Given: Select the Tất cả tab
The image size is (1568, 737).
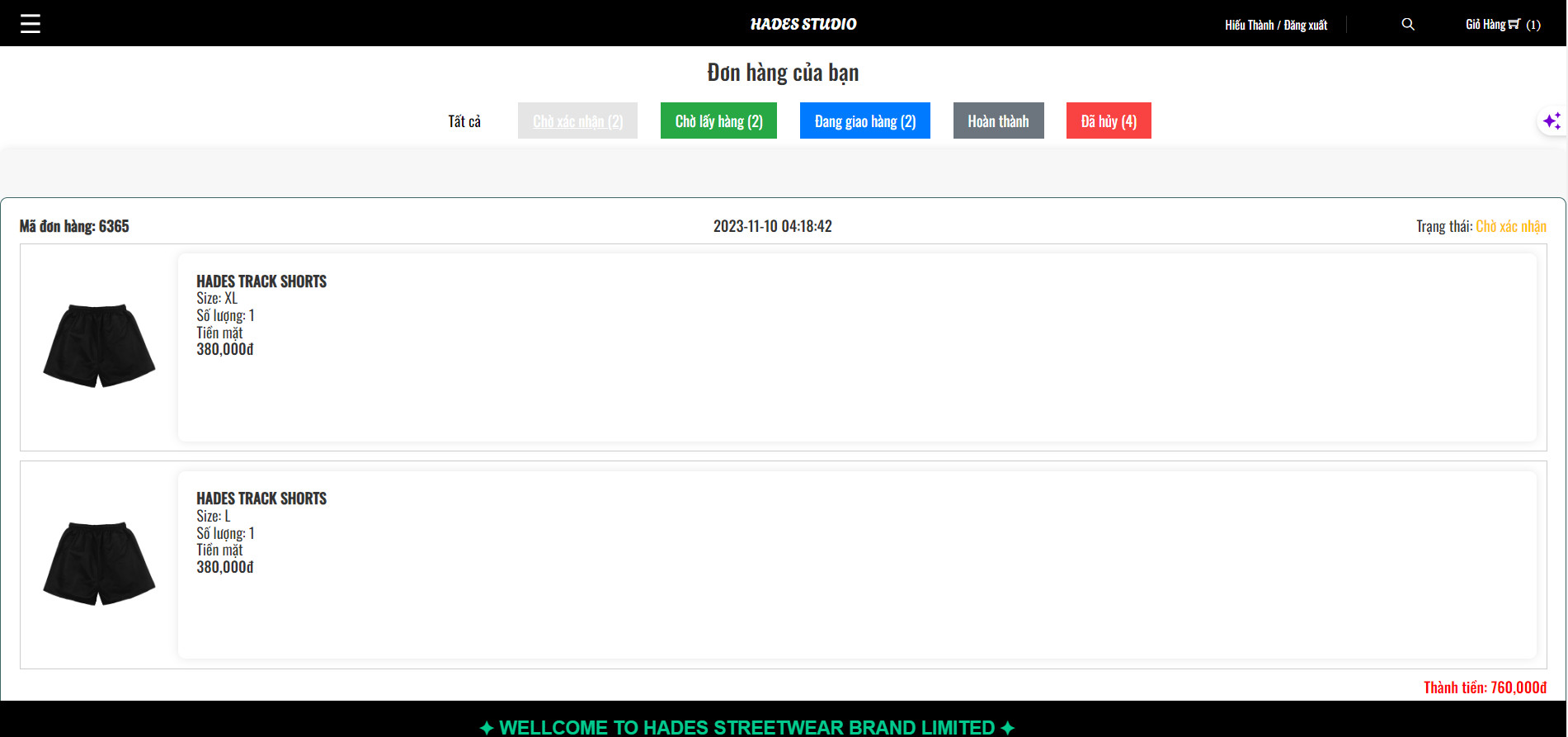Looking at the screenshot, I should (x=464, y=121).
